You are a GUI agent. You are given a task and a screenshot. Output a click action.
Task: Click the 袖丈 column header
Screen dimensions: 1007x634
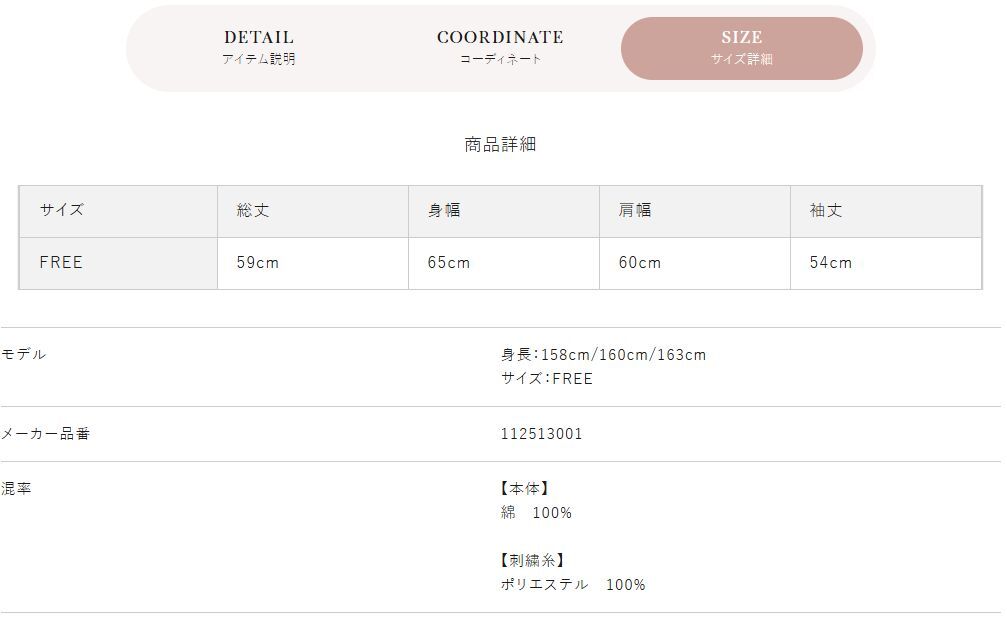point(886,211)
